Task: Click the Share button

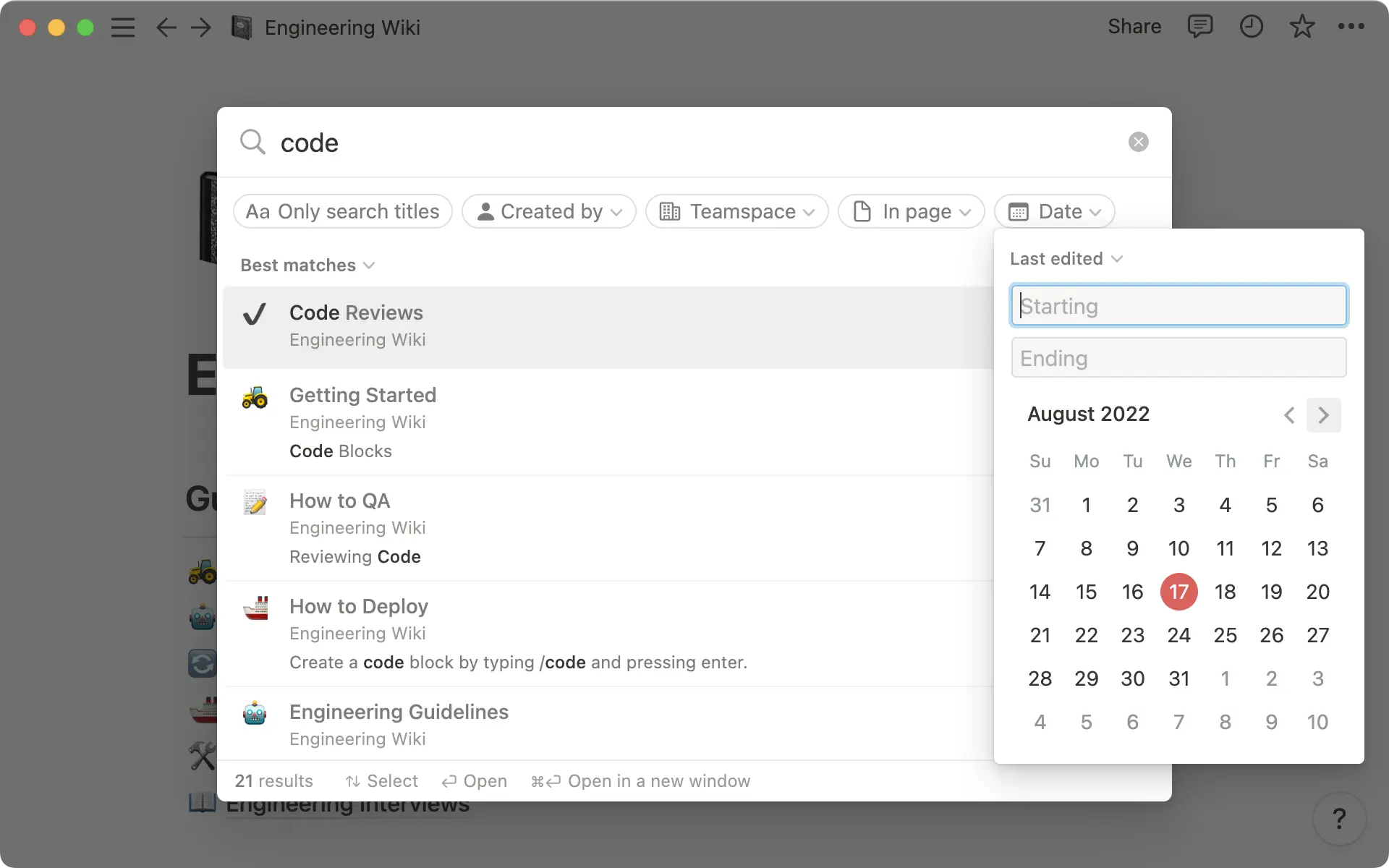Action: tap(1134, 27)
